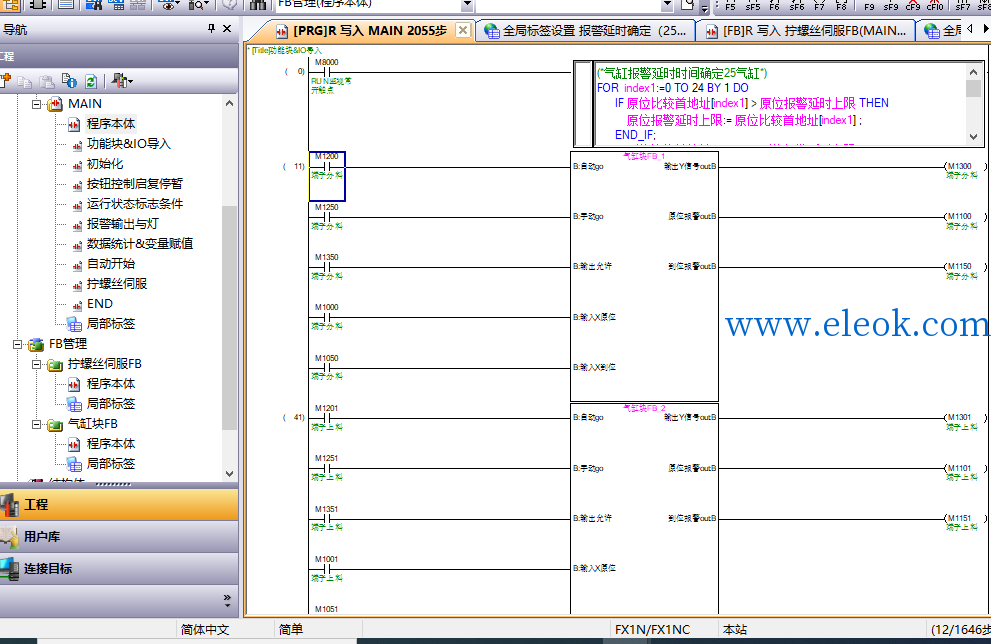
Task: Open the 工程 navigation pane
Action: click(x=119, y=504)
